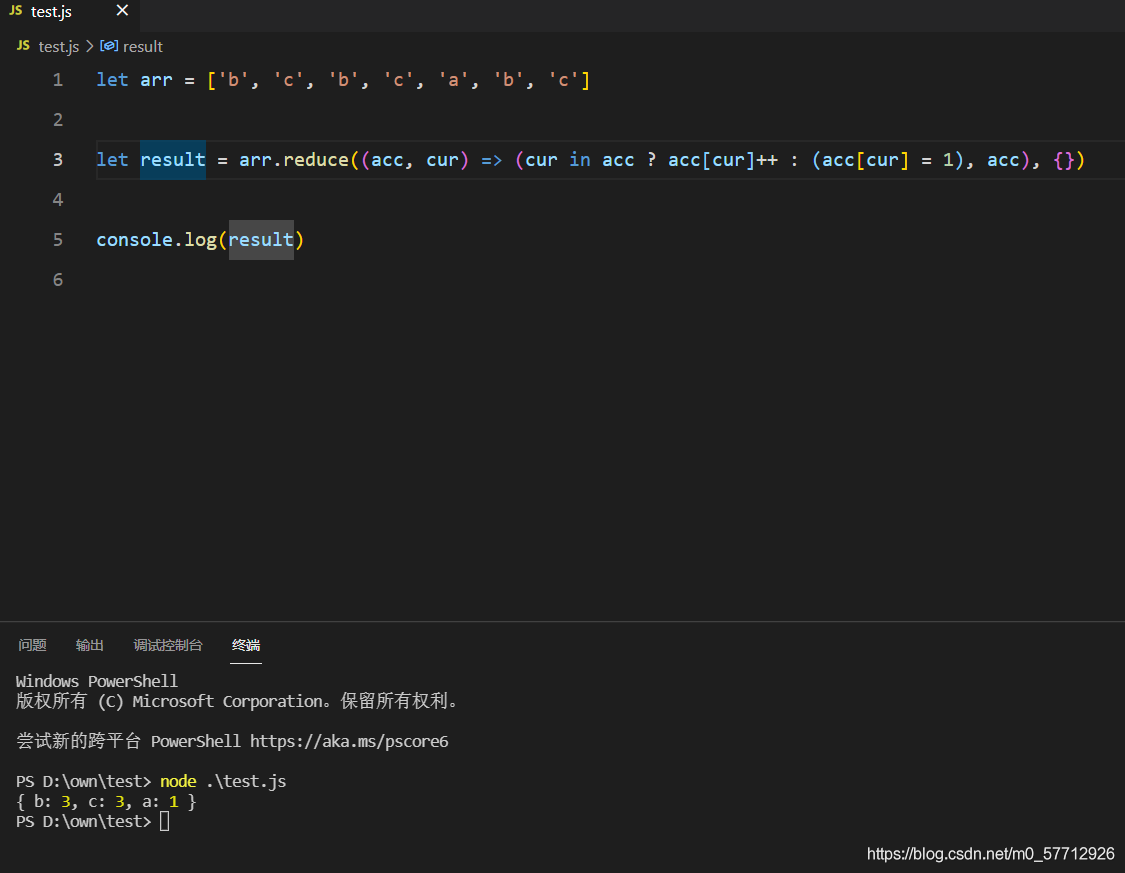The height and width of the screenshot is (873, 1125).
Task: Click line number 1 in gutter
Action: pyautogui.click(x=58, y=80)
